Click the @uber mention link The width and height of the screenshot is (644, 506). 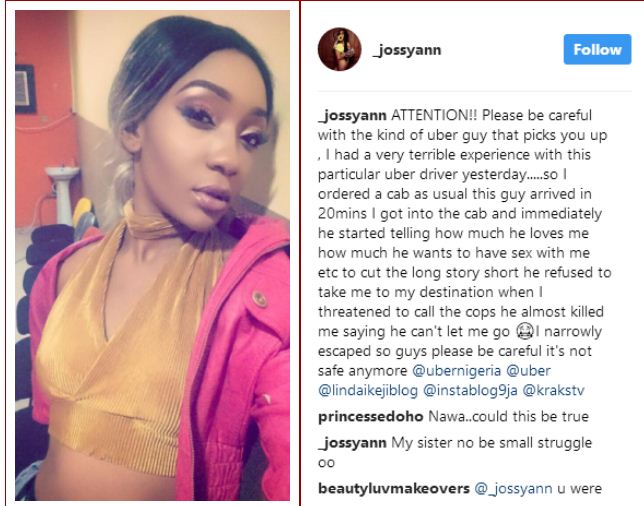(x=528, y=370)
